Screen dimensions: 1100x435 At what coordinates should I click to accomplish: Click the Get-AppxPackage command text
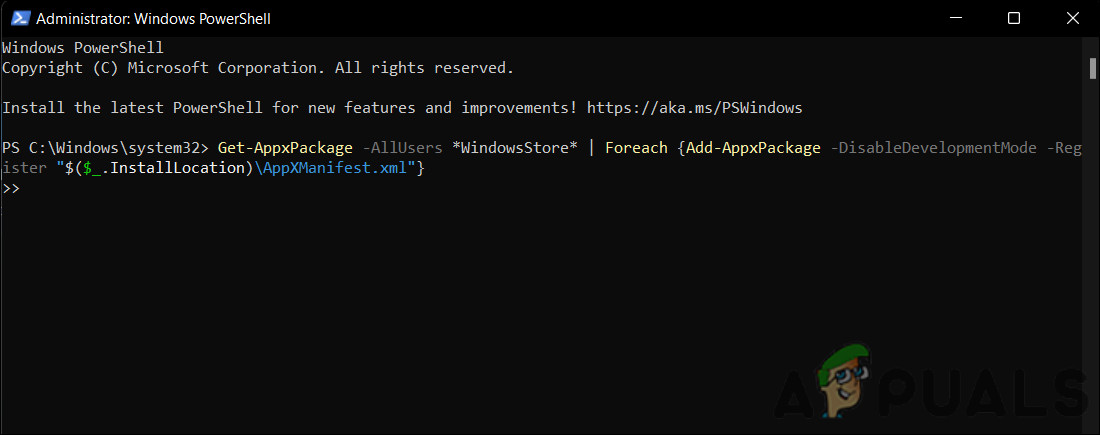[285, 147]
